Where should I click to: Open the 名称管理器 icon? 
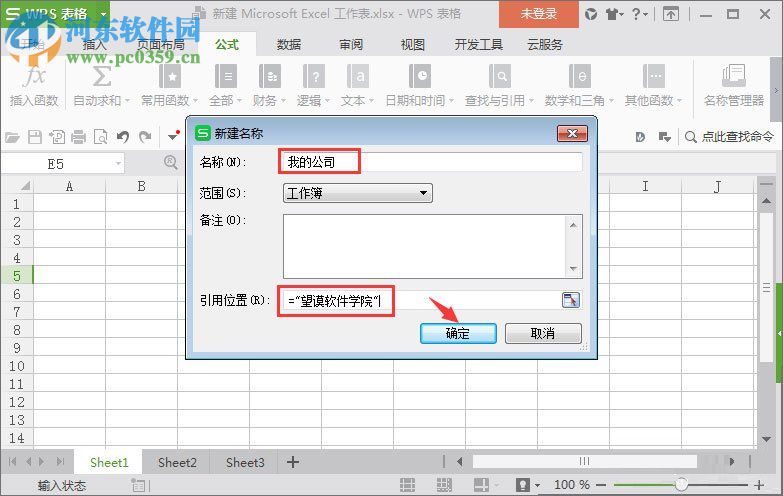734,76
